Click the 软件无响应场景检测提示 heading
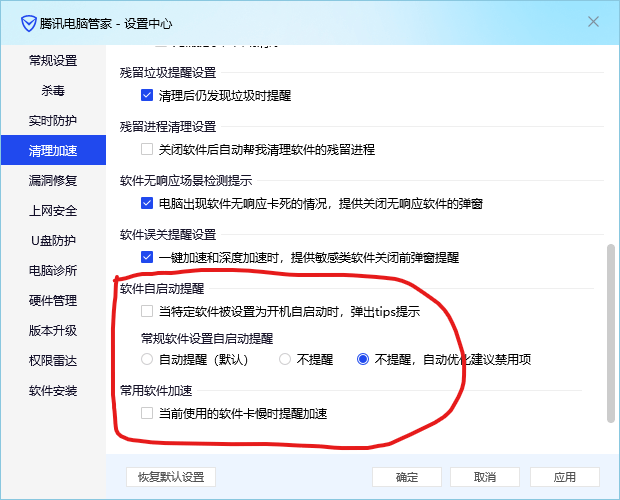This screenshot has height=500, width=620. coord(186,181)
